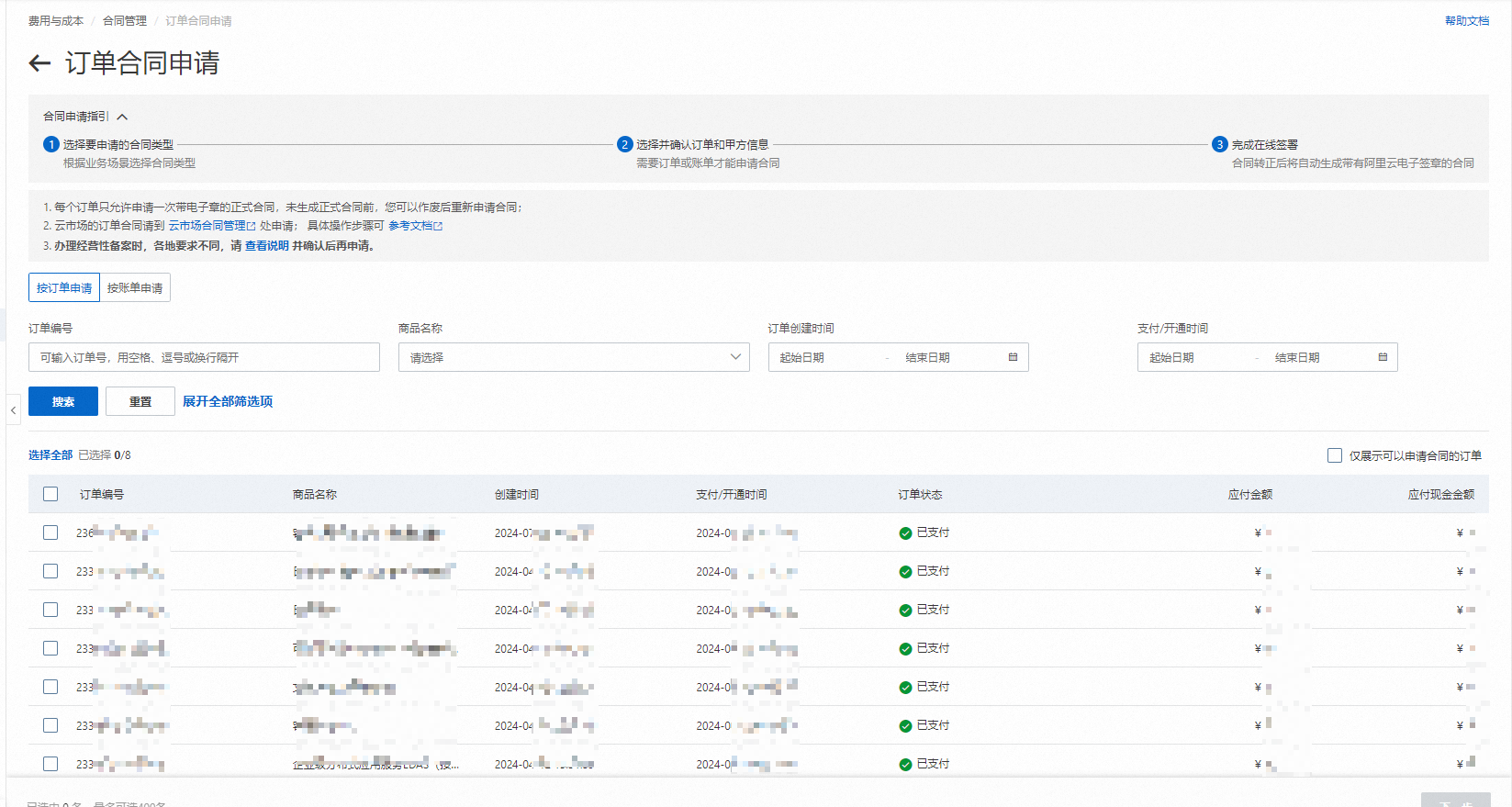
Task: Toggle 仅展示可以申请合同的订单 checkbox
Action: pos(1335,455)
